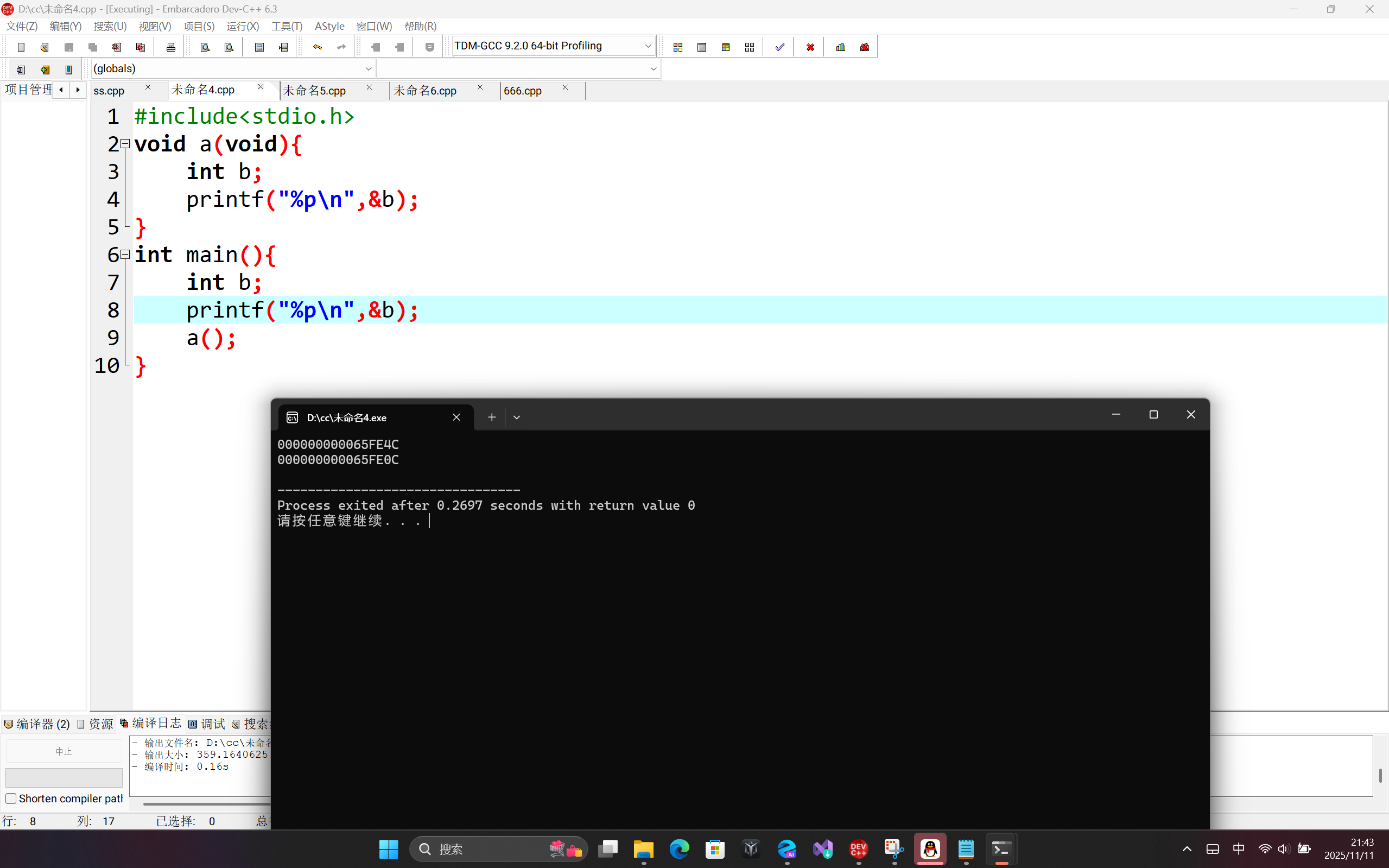This screenshot has width=1389, height=868.
Task: Click the Print toolbar icon
Action: [x=170, y=47]
